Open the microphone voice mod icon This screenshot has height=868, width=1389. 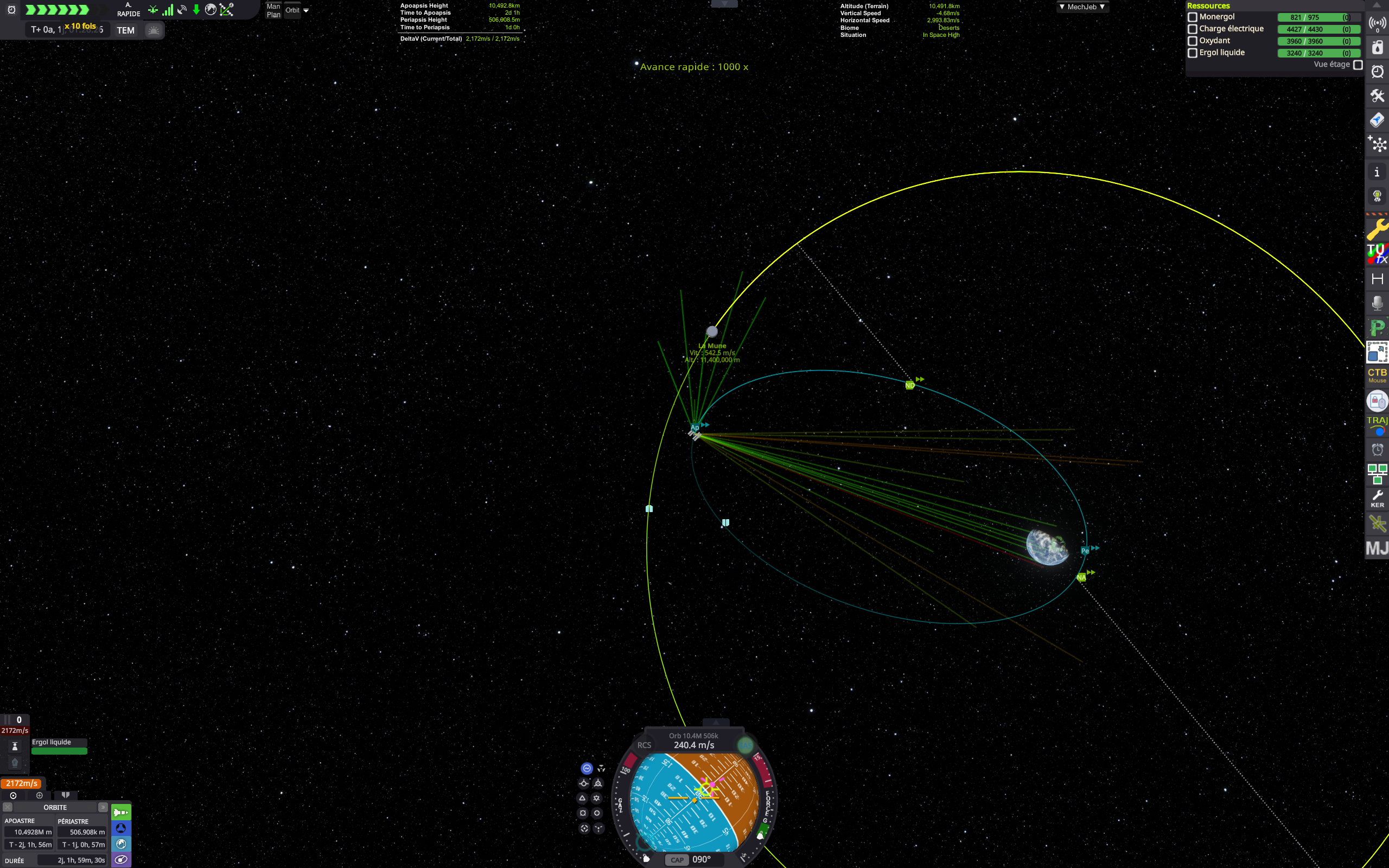(x=1377, y=303)
